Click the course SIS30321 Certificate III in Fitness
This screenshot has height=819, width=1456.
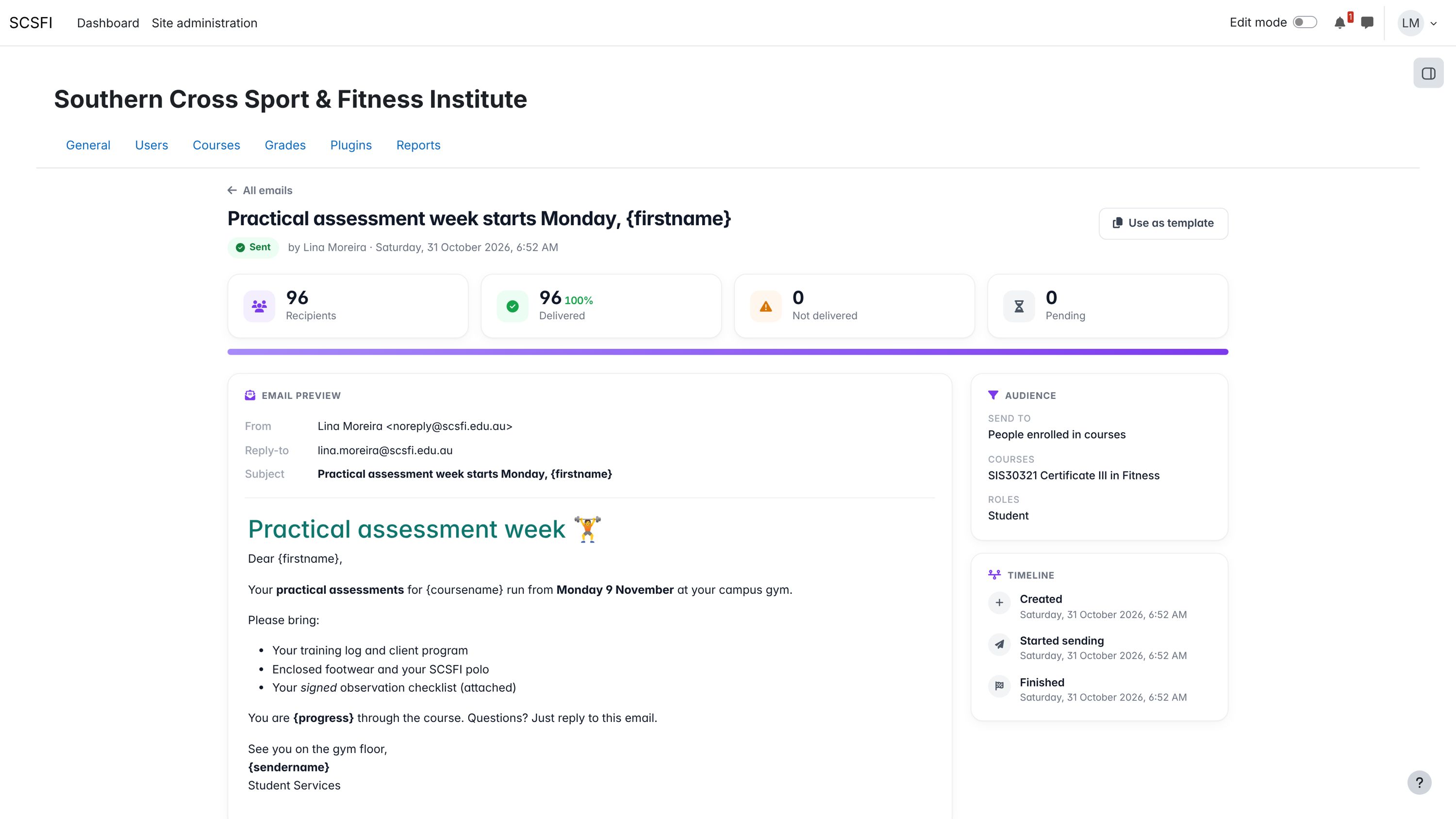pos(1074,475)
